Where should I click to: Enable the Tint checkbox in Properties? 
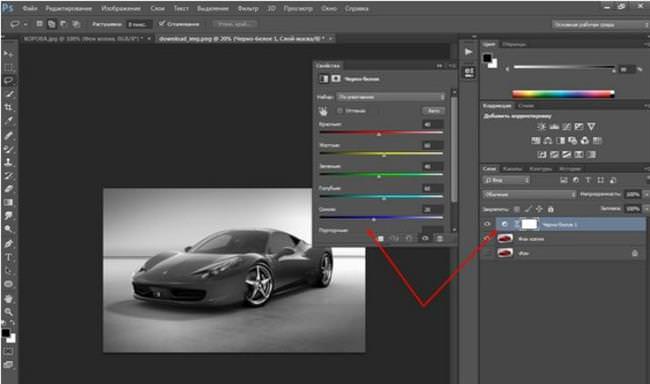tap(340, 111)
